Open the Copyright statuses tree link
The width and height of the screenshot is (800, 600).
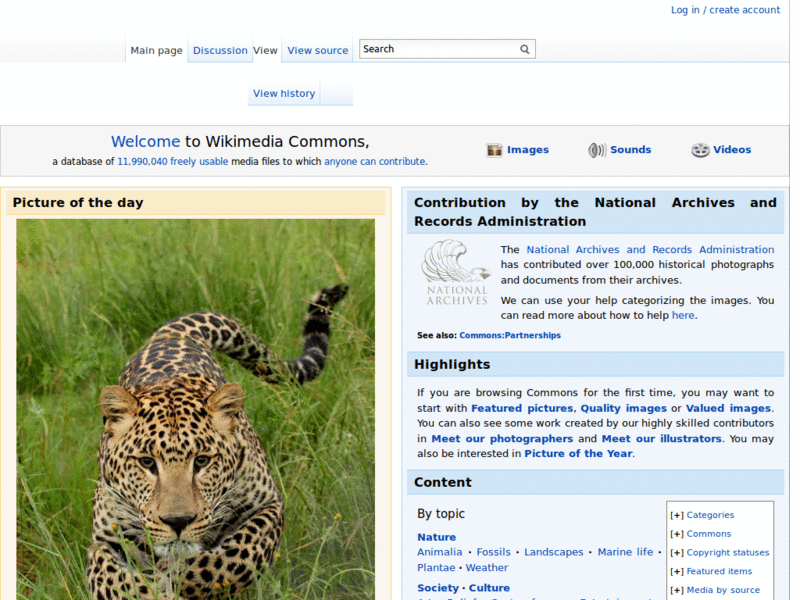click(x=728, y=553)
